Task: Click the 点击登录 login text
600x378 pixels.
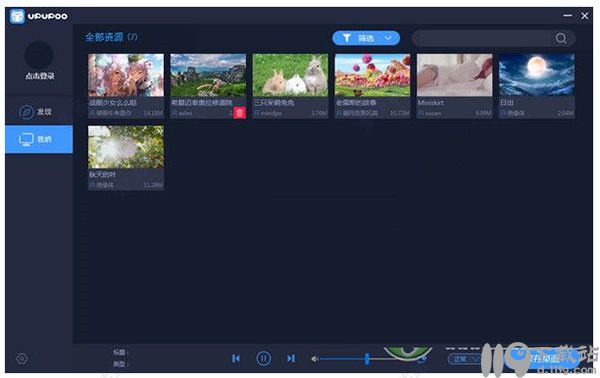Action: pos(39,76)
